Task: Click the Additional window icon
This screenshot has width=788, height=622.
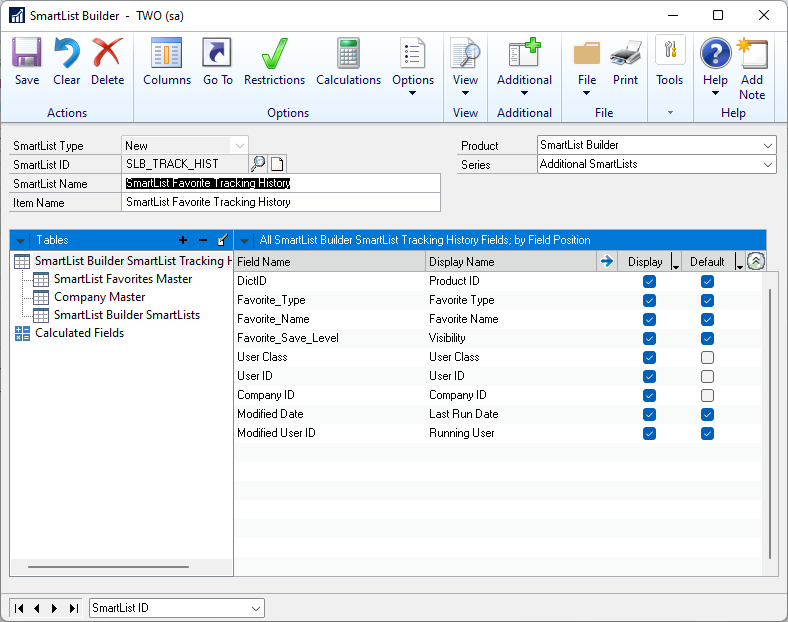Action: tap(524, 53)
